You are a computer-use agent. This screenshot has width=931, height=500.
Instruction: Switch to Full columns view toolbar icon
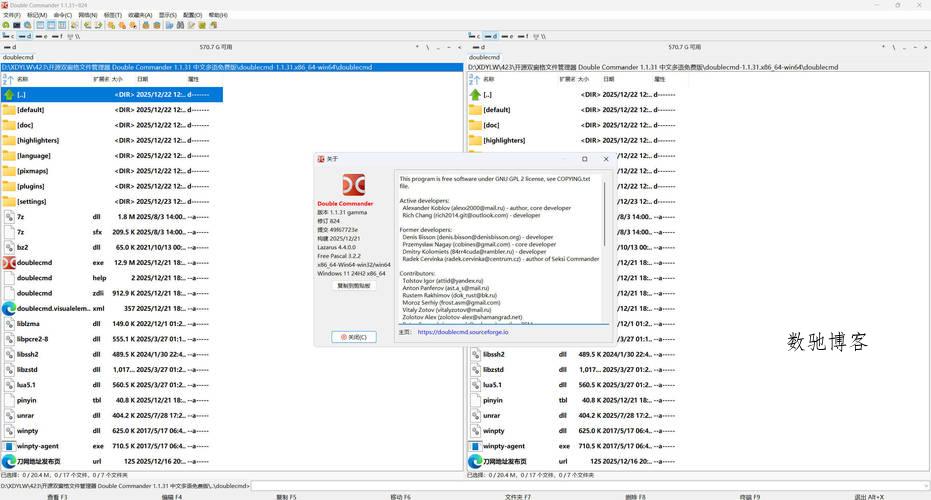(51, 25)
